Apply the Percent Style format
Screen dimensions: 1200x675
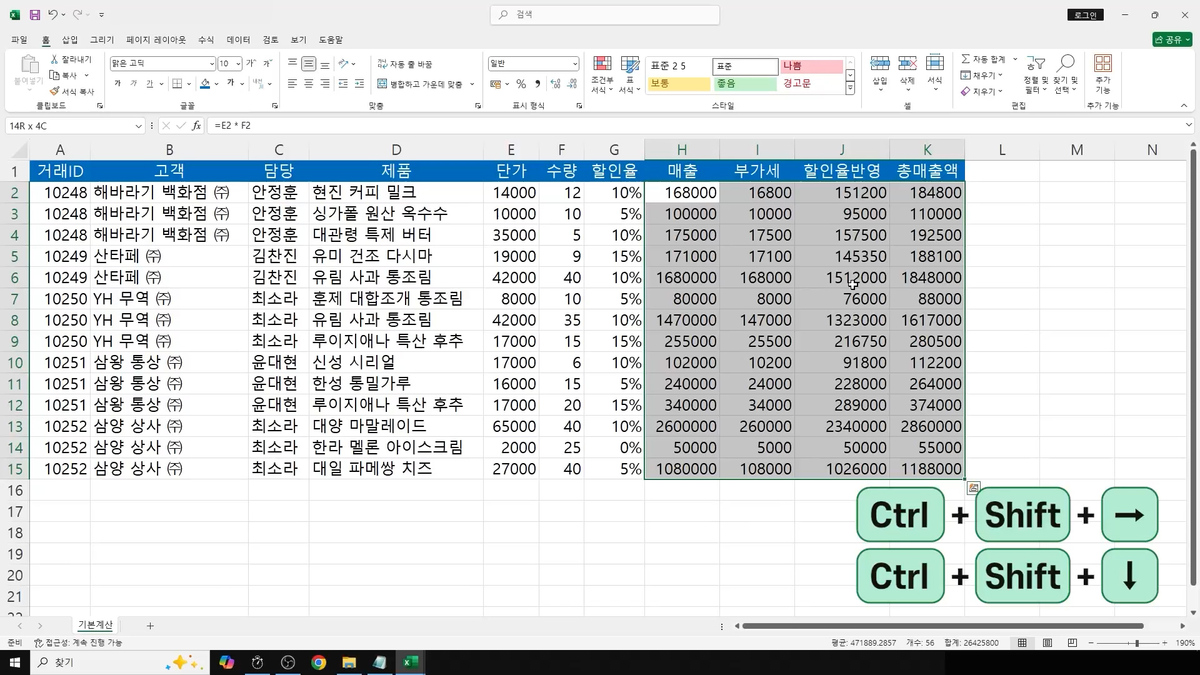[521, 83]
